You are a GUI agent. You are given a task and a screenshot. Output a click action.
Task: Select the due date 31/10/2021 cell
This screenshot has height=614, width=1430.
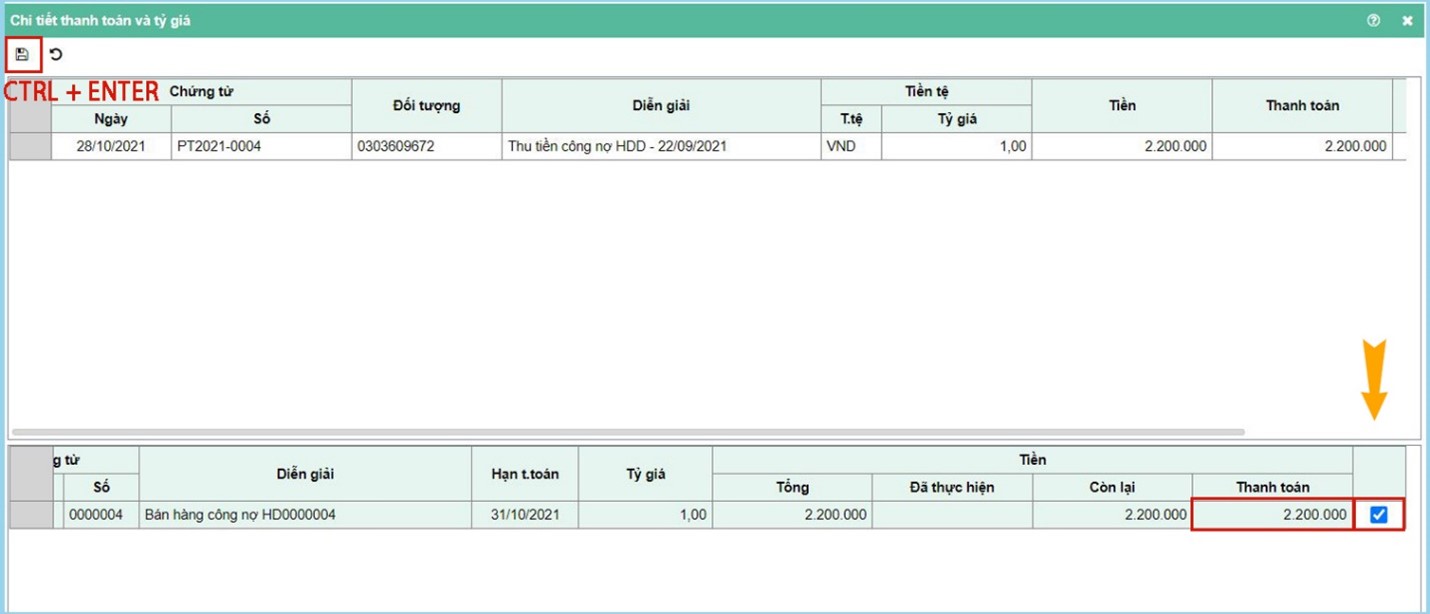click(x=525, y=515)
